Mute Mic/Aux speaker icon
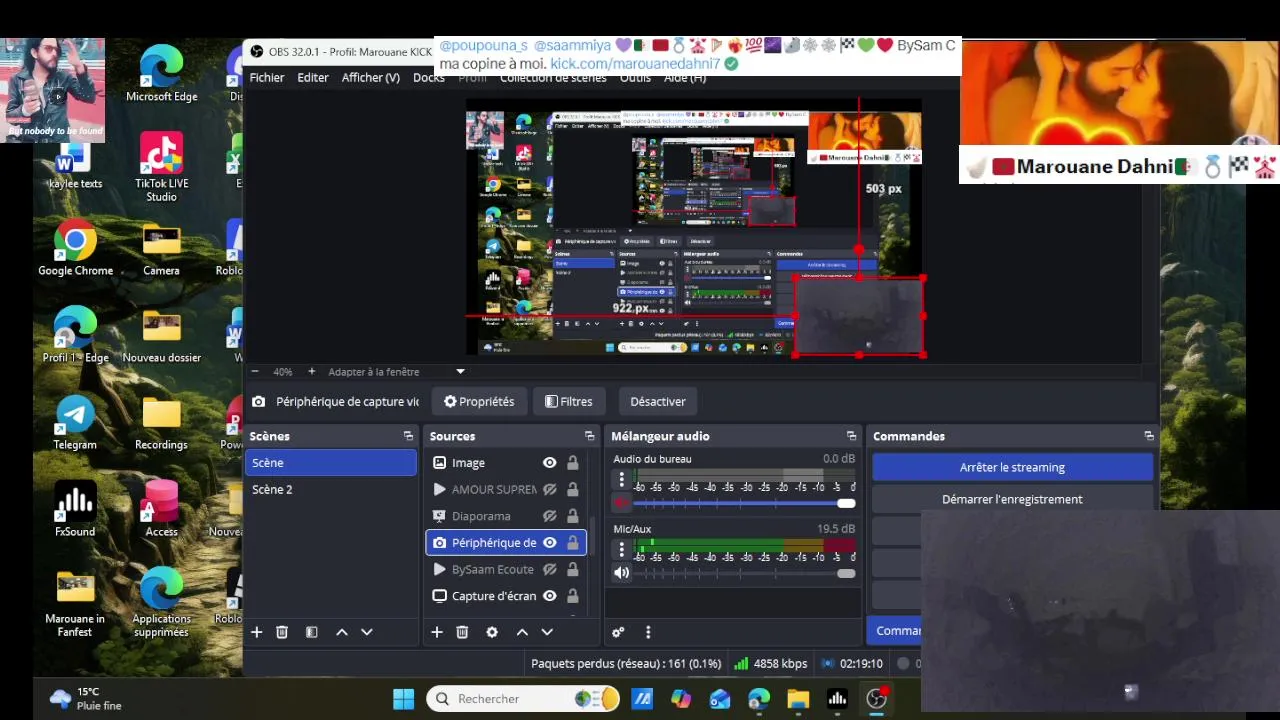This screenshot has width=1280, height=720. pyautogui.click(x=622, y=573)
